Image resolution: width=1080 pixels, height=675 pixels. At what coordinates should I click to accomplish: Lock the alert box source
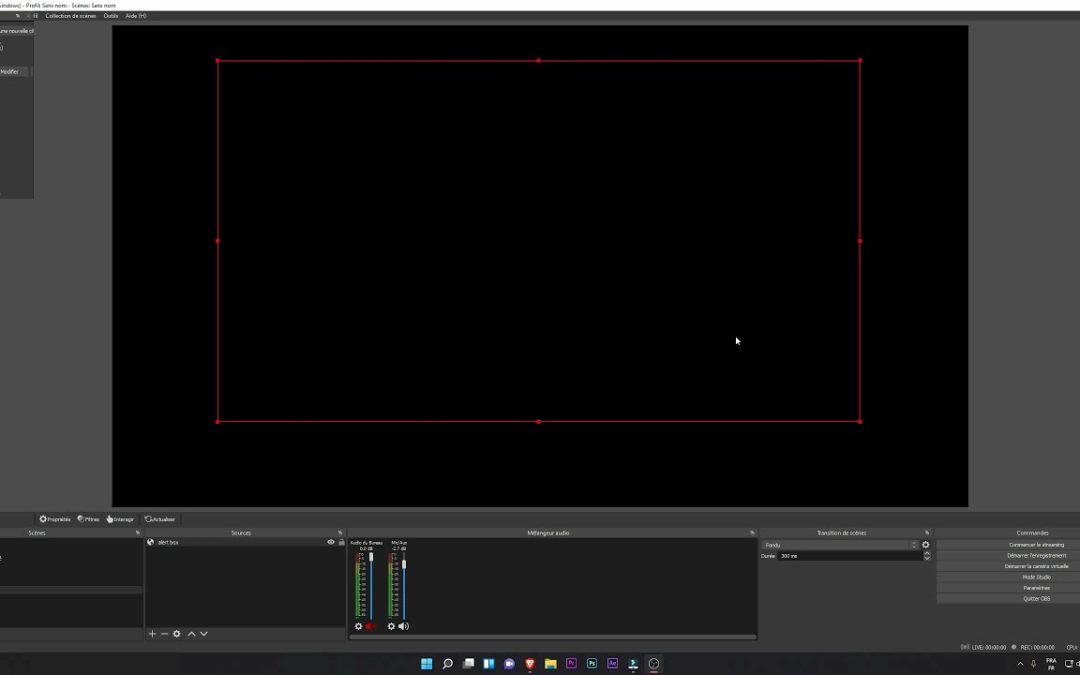(x=343, y=542)
